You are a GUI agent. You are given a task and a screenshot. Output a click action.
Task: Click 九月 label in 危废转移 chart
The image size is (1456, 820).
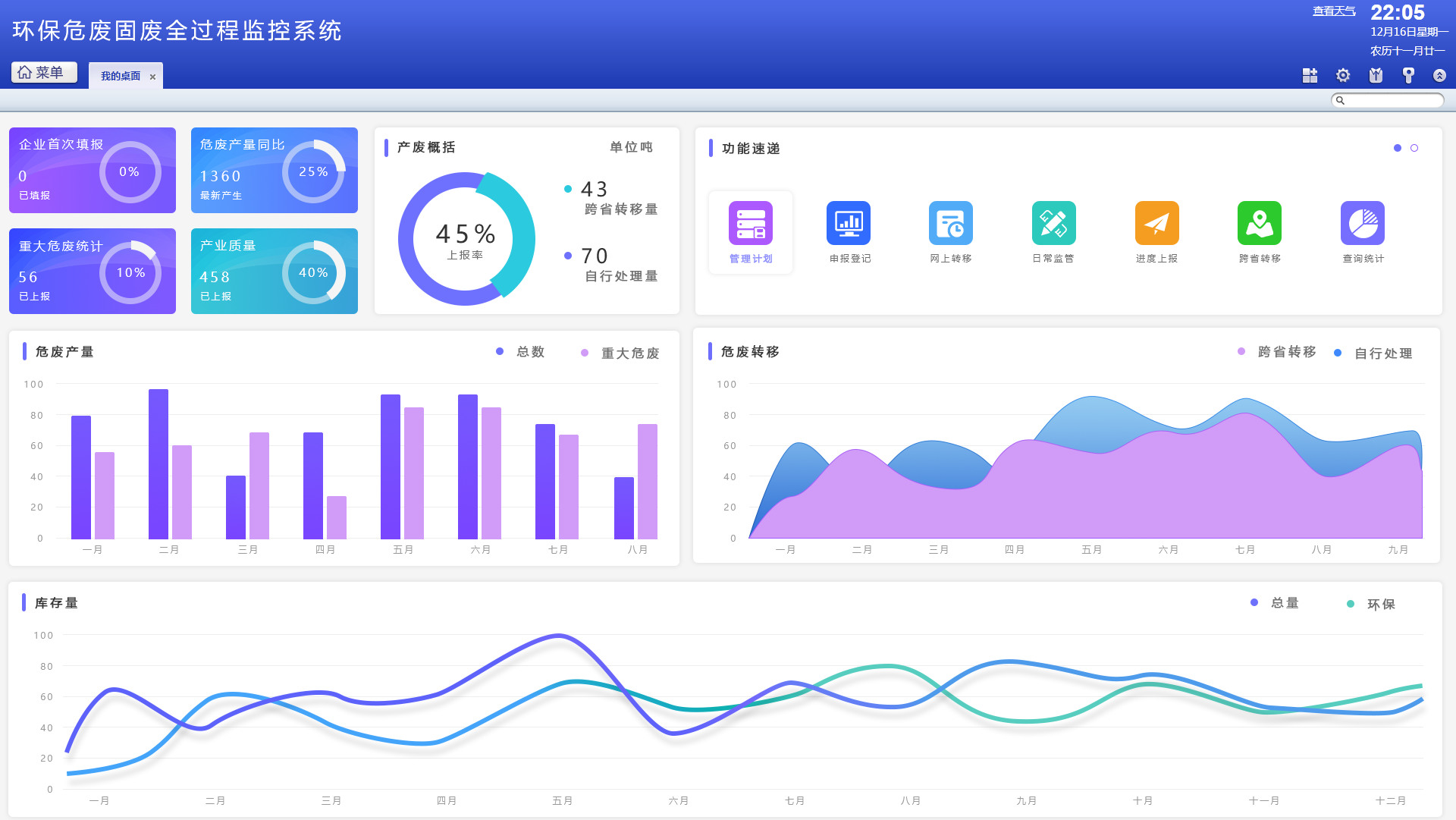point(1398,549)
